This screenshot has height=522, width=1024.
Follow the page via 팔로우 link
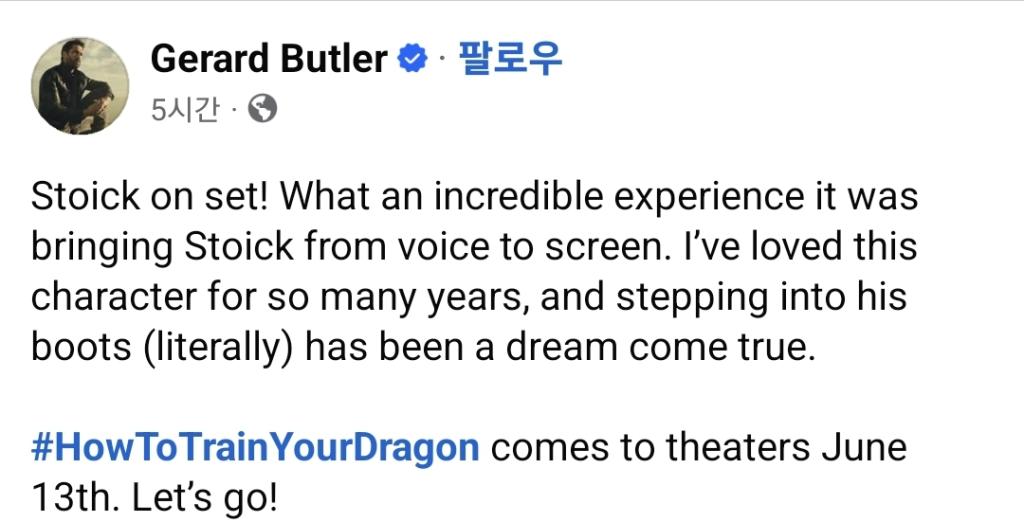coord(511,58)
